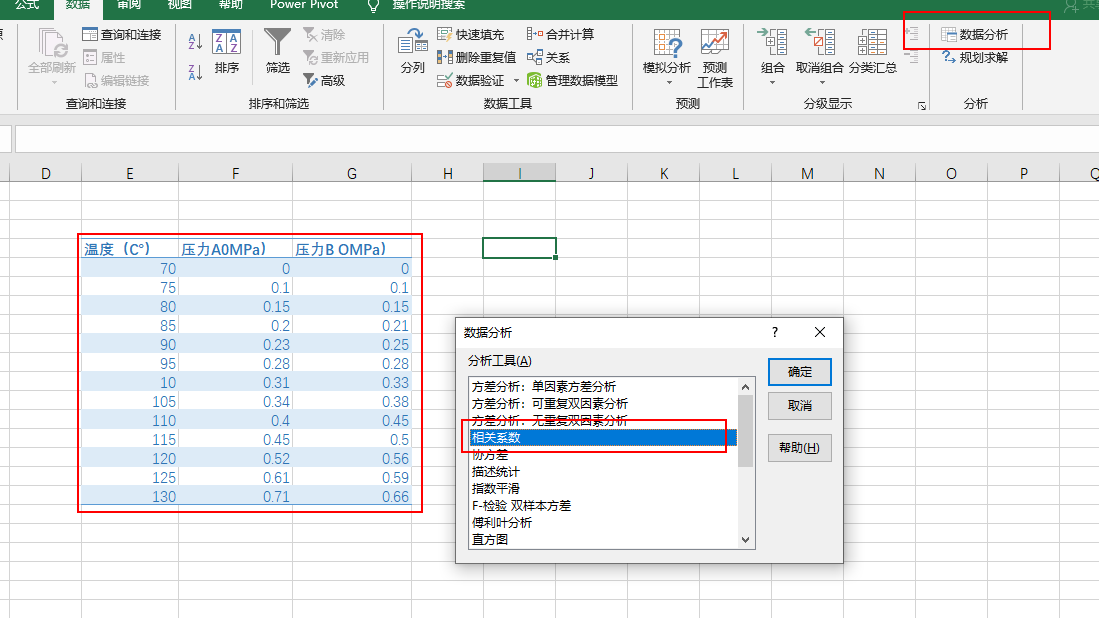Screen dimensions: 1099x618
Task: Click Manage Data Model (管理数据模型)
Action: click(572, 81)
